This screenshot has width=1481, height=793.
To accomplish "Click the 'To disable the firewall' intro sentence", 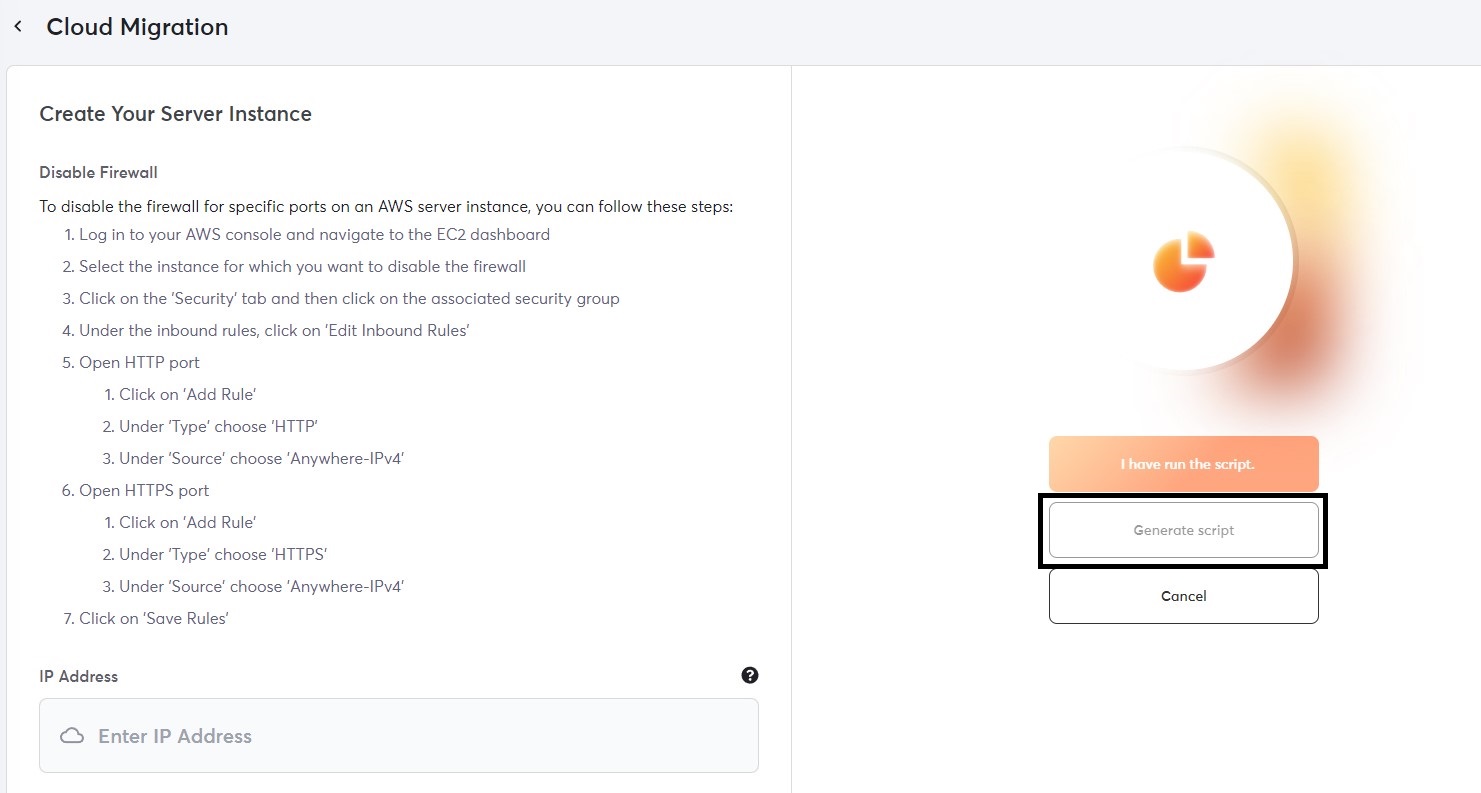I will point(386,207).
